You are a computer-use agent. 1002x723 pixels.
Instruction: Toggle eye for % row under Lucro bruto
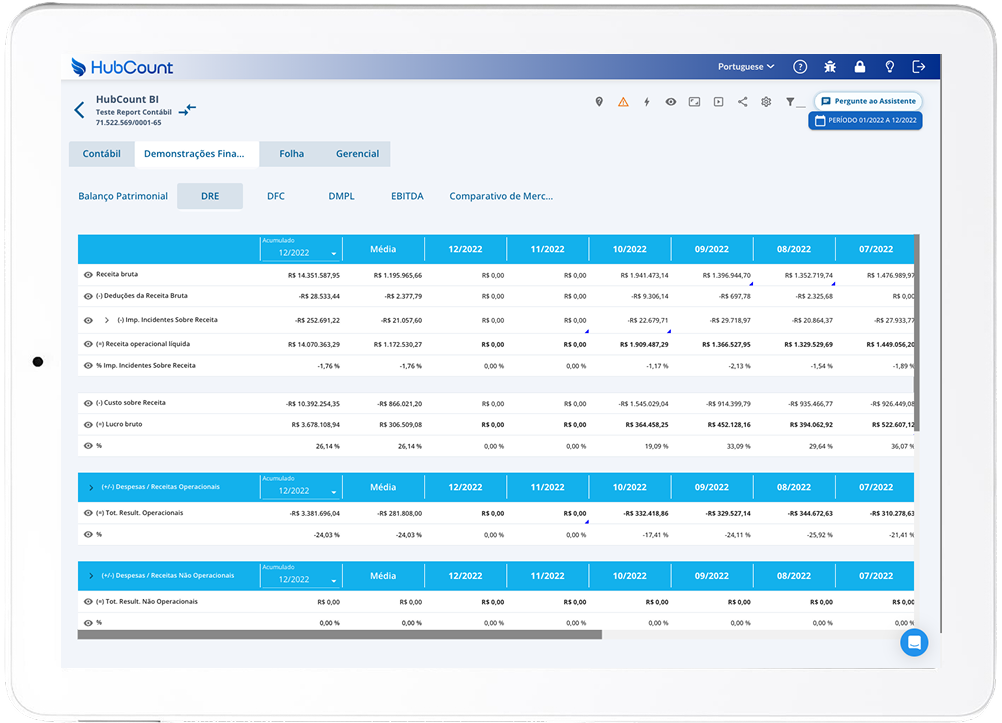pos(88,446)
